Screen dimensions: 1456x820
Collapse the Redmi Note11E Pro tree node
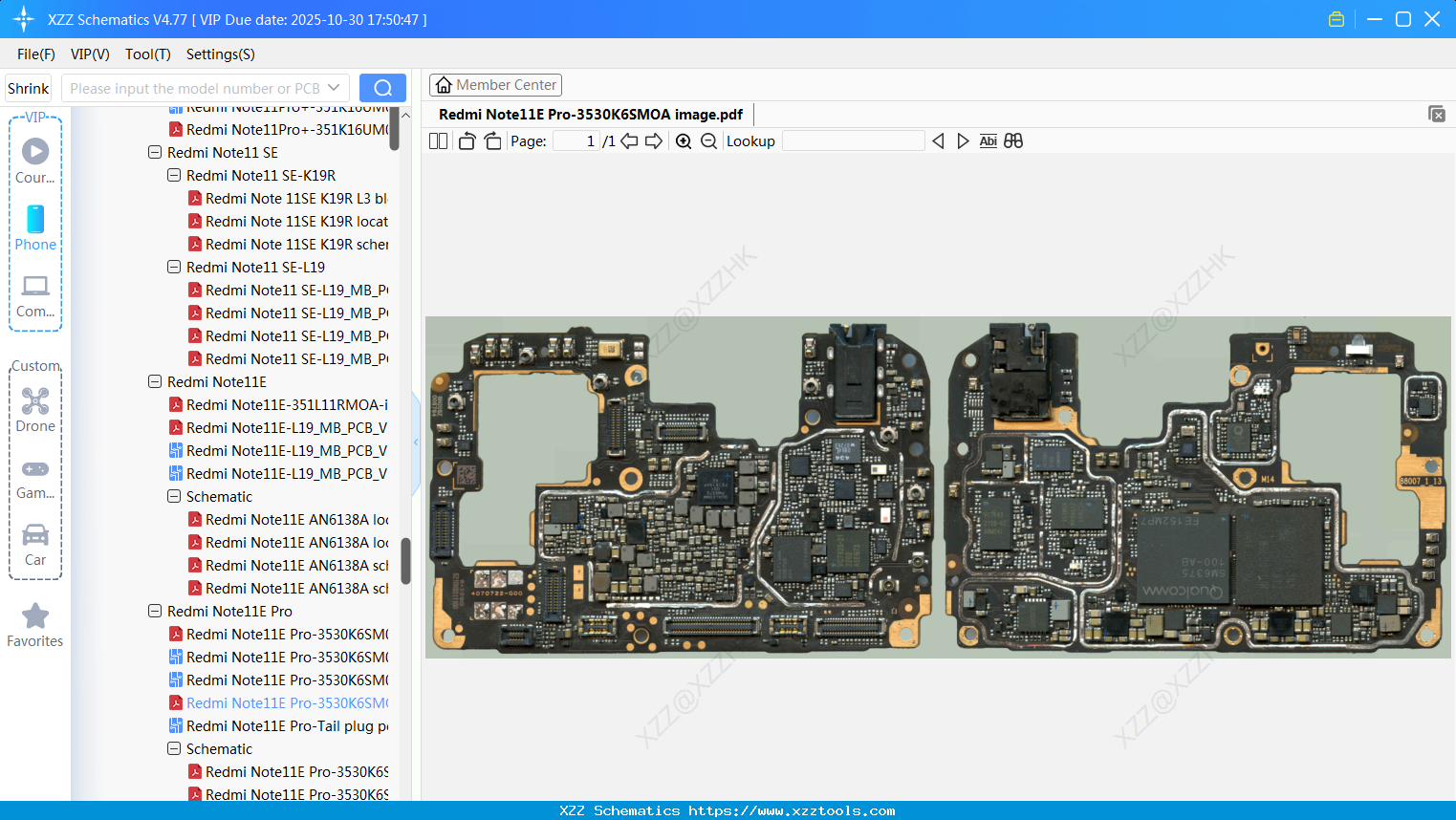(155, 611)
